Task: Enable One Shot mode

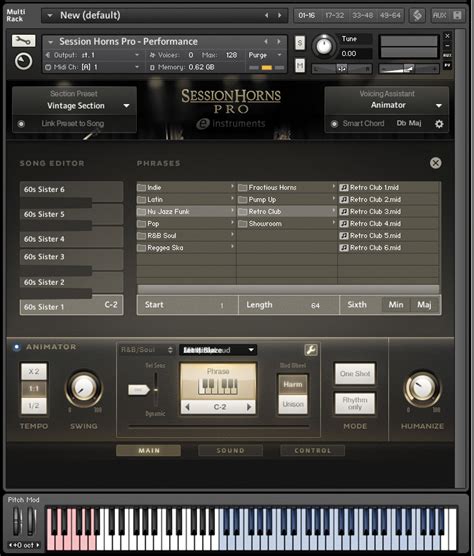Action: click(x=355, y=374)
